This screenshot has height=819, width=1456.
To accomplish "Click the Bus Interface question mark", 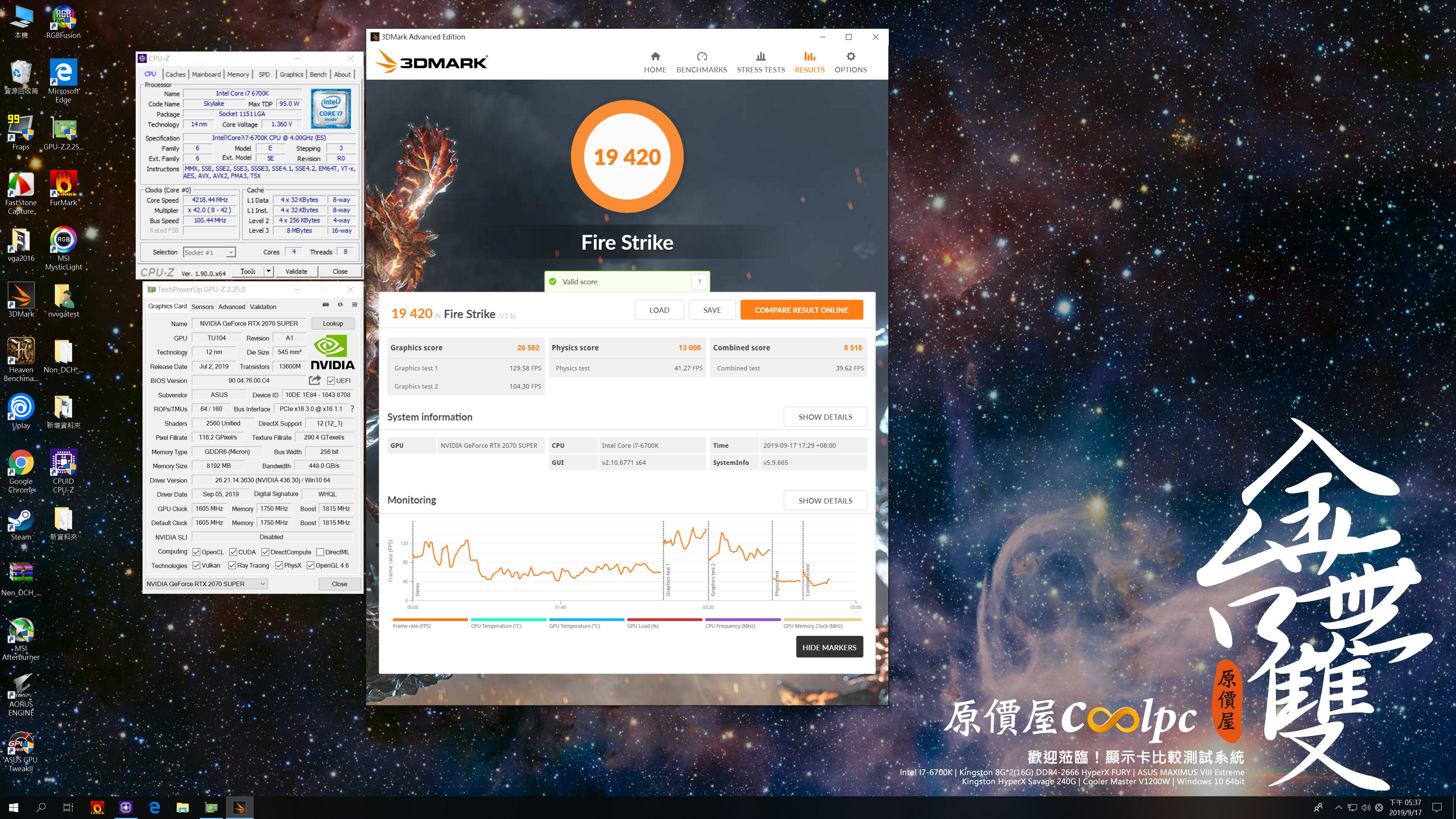I will coord(352,409).
